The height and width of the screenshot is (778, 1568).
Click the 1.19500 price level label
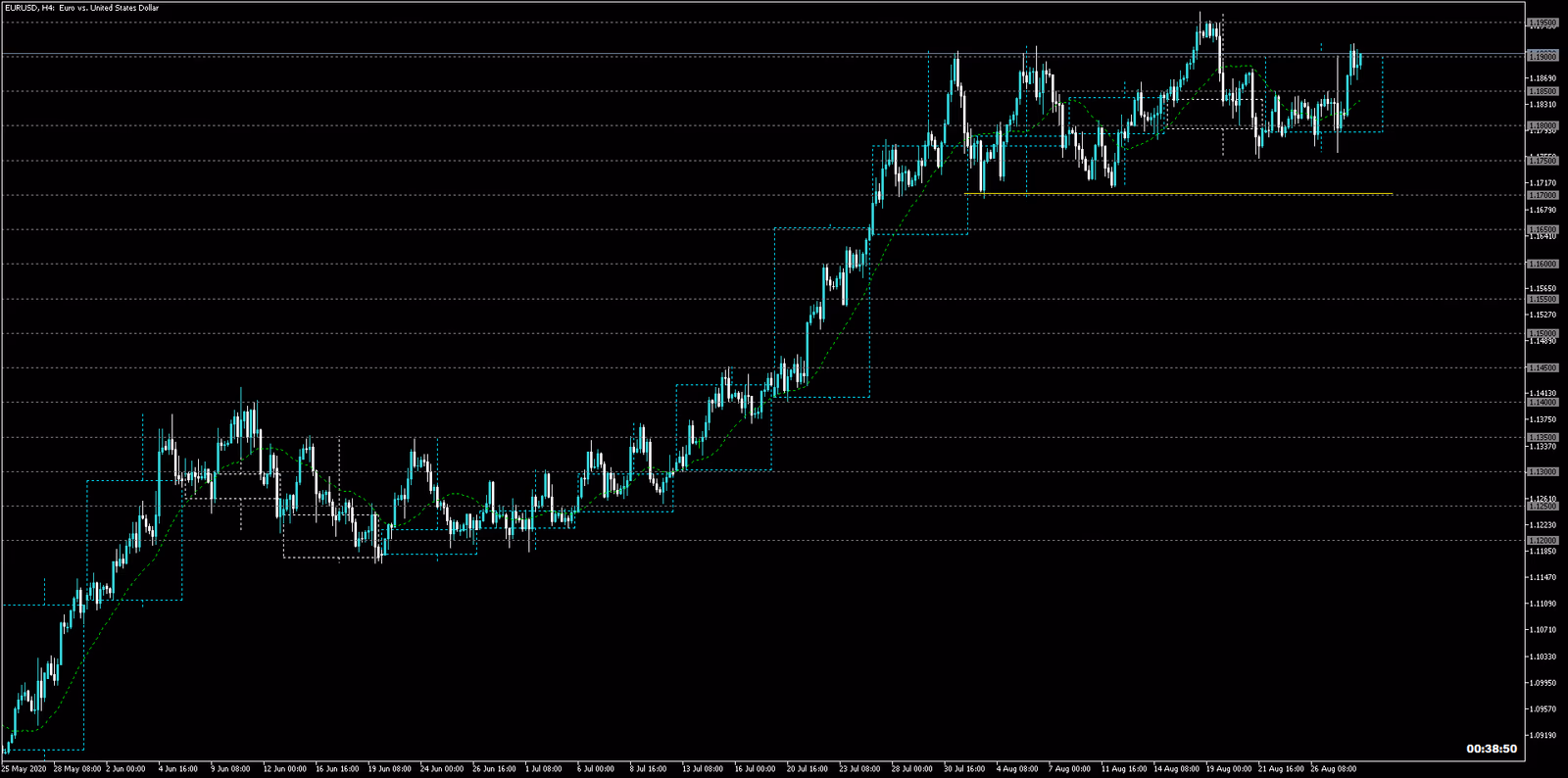1543,23
